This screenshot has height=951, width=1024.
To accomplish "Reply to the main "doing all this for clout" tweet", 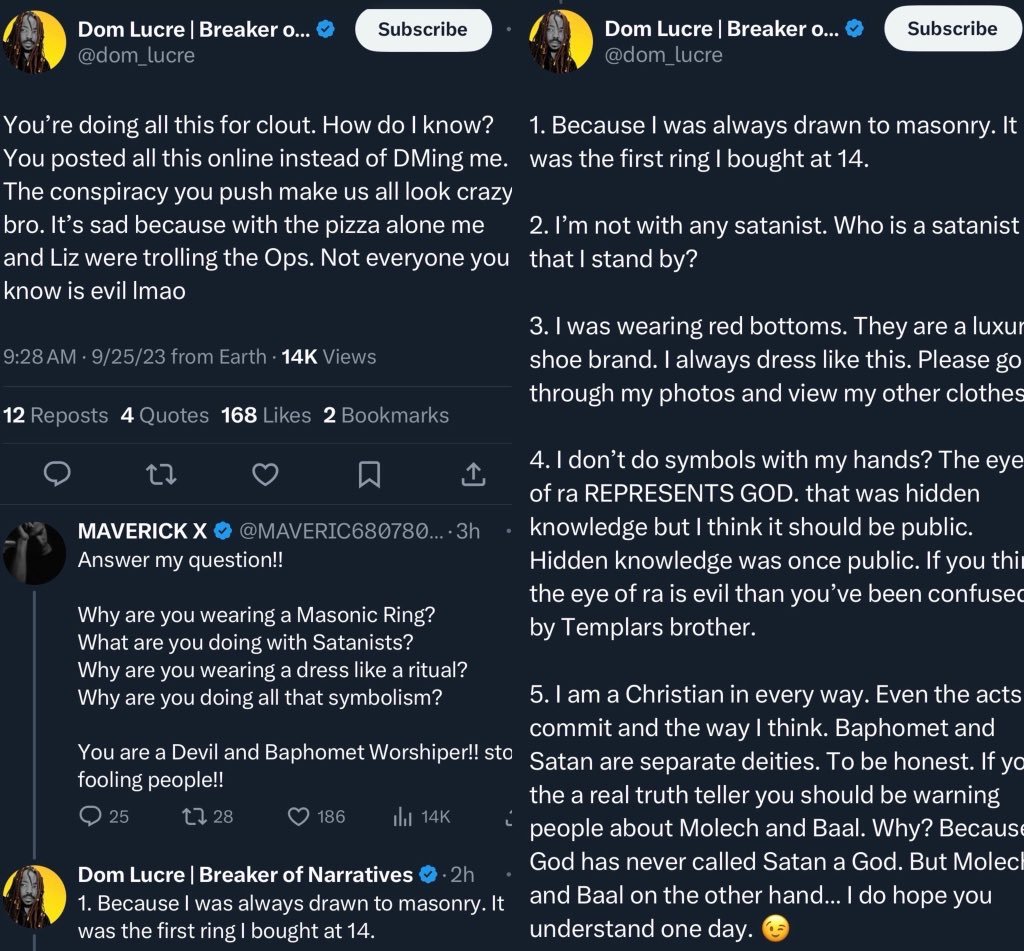I will click(x=58, y=473).
